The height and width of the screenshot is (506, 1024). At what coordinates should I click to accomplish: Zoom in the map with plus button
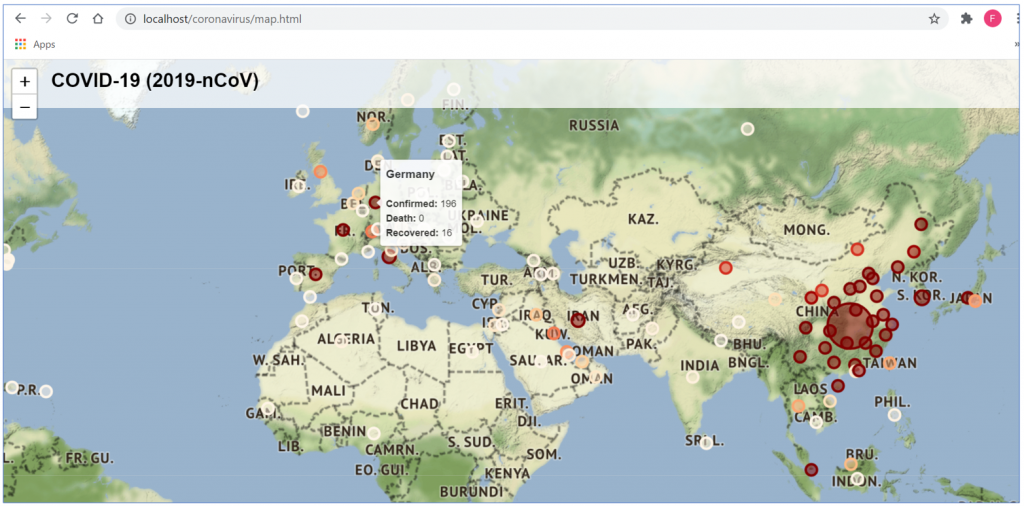[25, 82]
